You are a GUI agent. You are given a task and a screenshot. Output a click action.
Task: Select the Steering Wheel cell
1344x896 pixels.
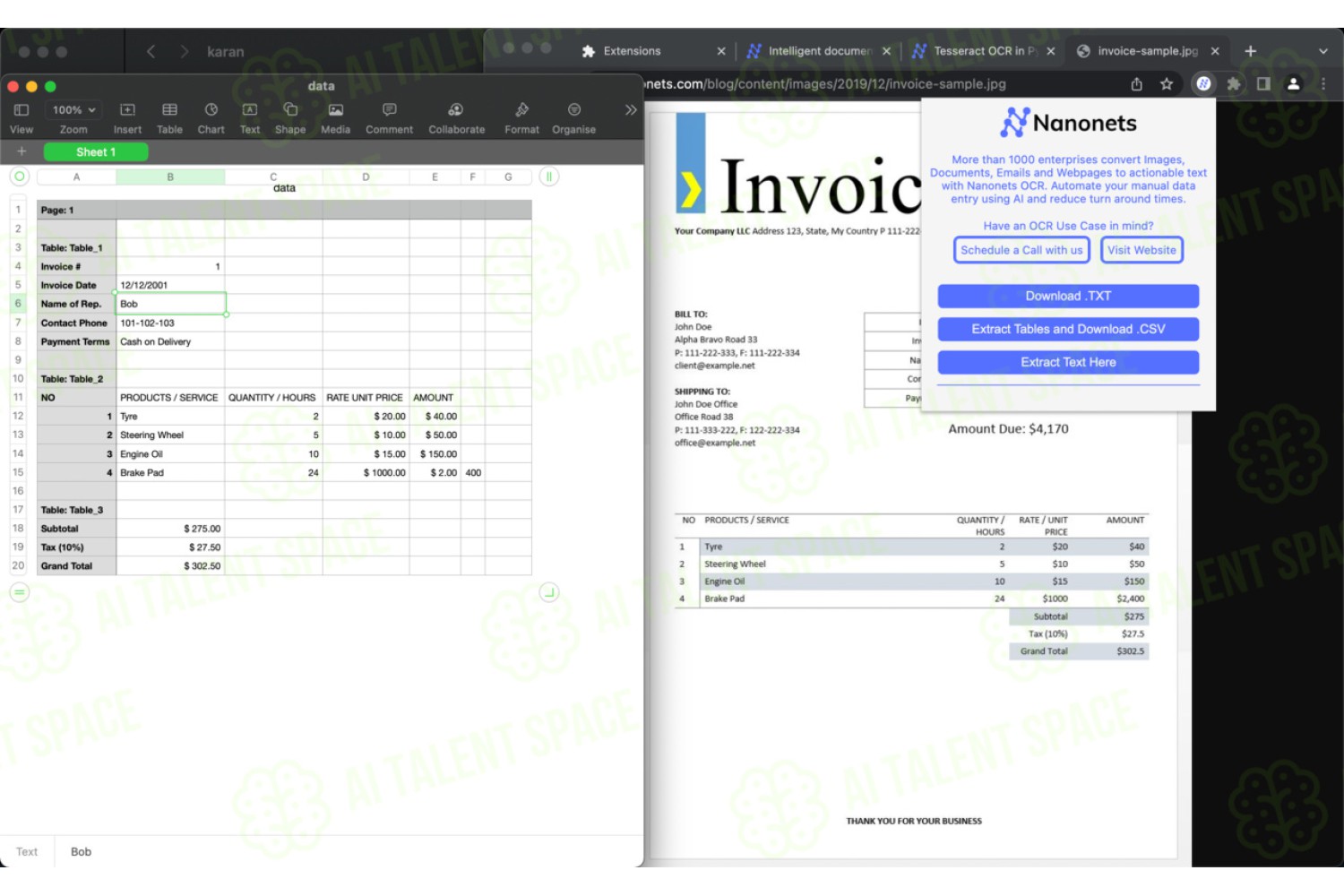tap(170, 435)
